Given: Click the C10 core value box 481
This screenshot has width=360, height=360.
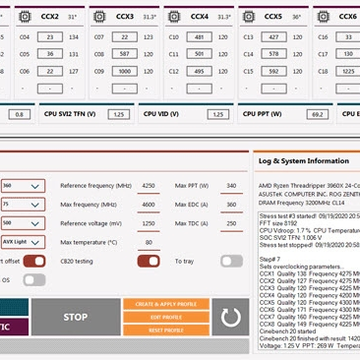Looking at the screenshot, I should point(199,37).
